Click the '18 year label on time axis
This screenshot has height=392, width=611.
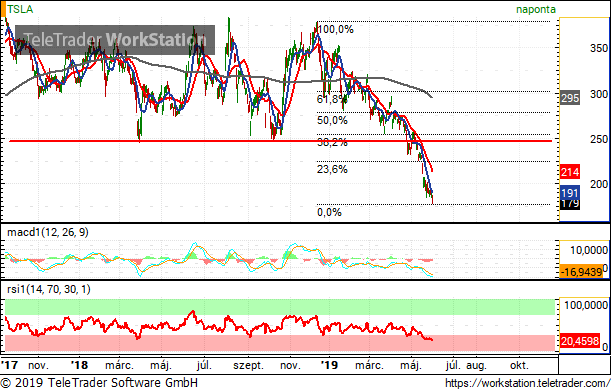[x=79, y=365]
